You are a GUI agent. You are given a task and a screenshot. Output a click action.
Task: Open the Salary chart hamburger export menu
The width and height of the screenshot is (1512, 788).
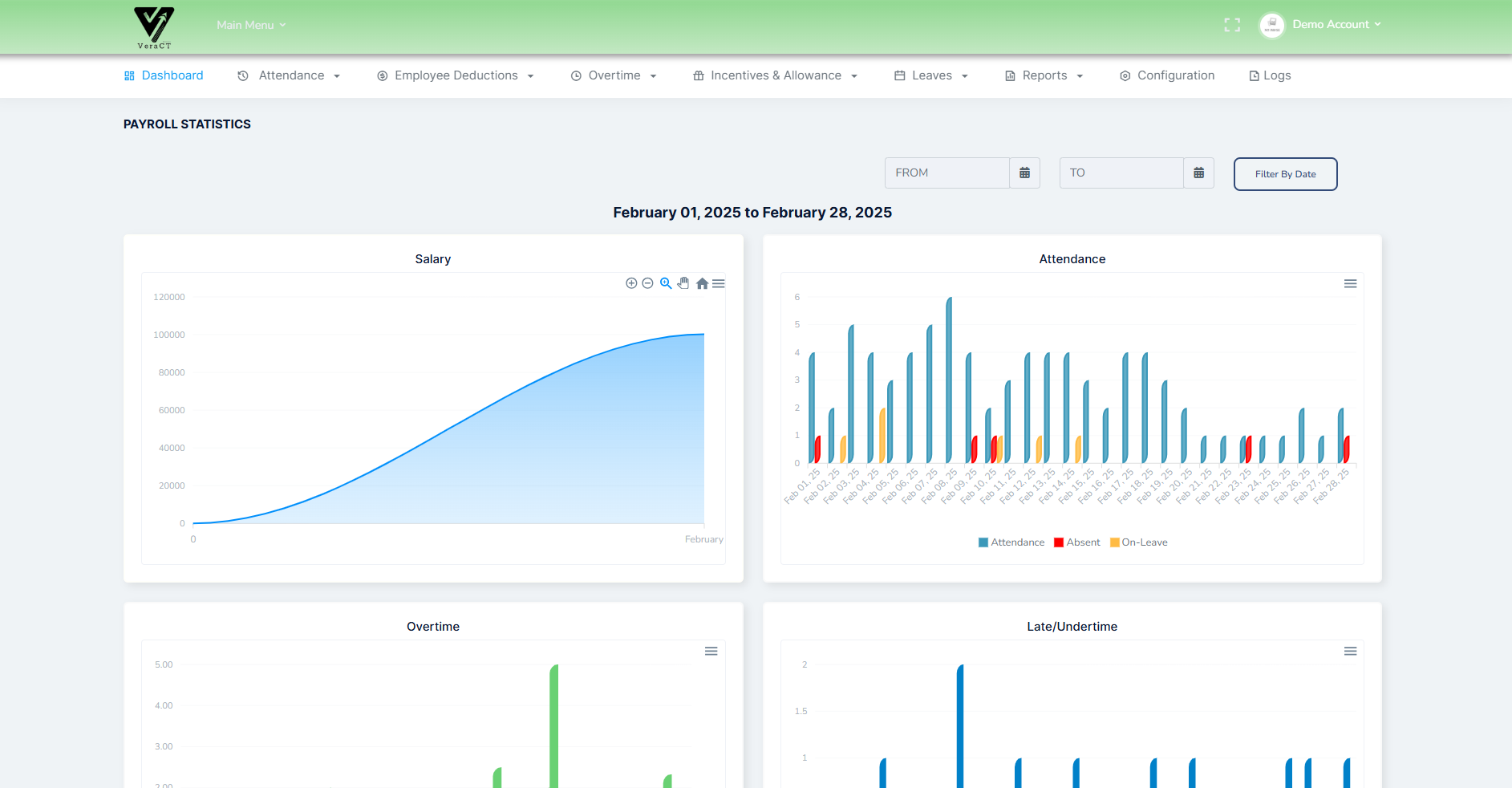point(719,283)
